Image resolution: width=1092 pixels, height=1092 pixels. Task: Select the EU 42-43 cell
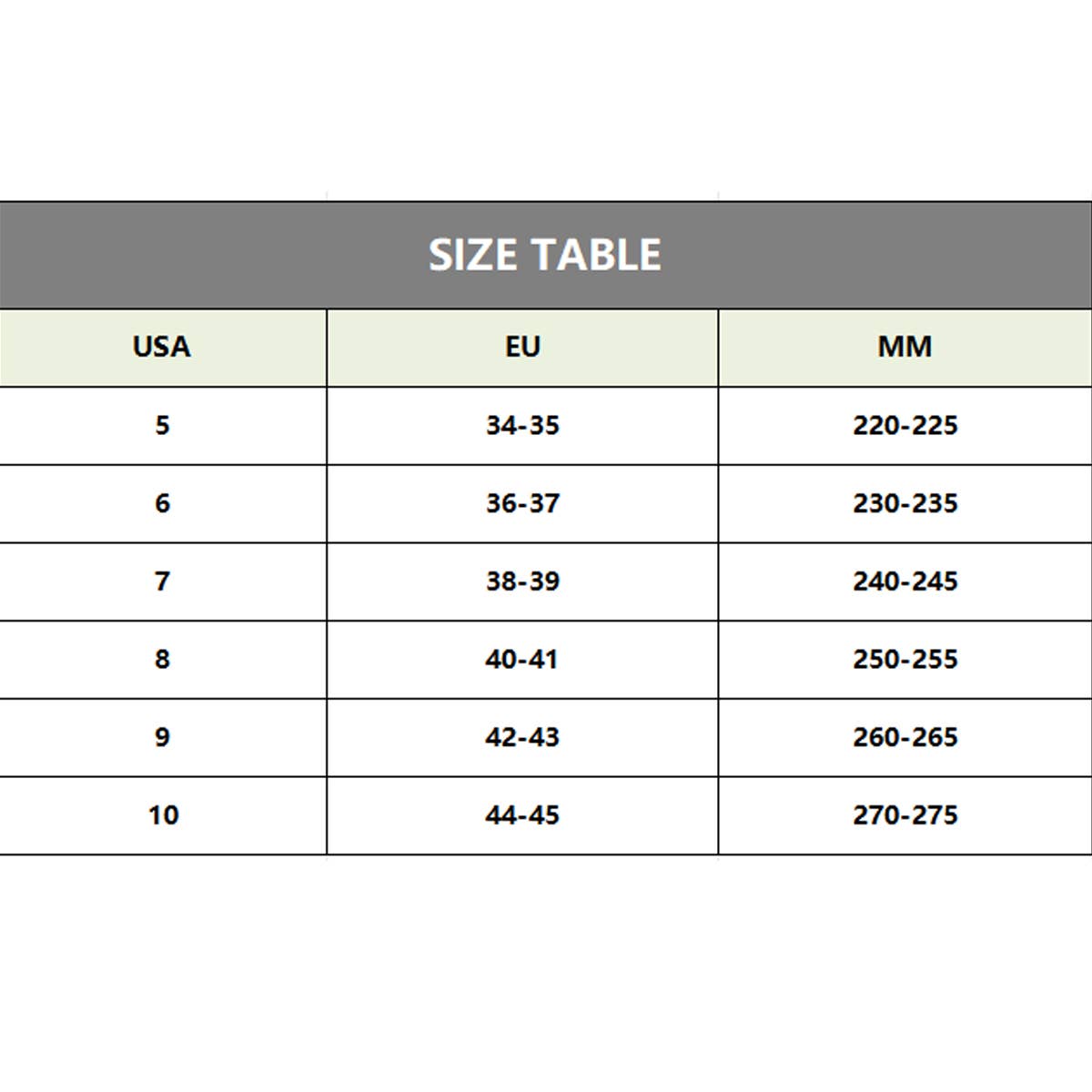click(x=522, y=737)
